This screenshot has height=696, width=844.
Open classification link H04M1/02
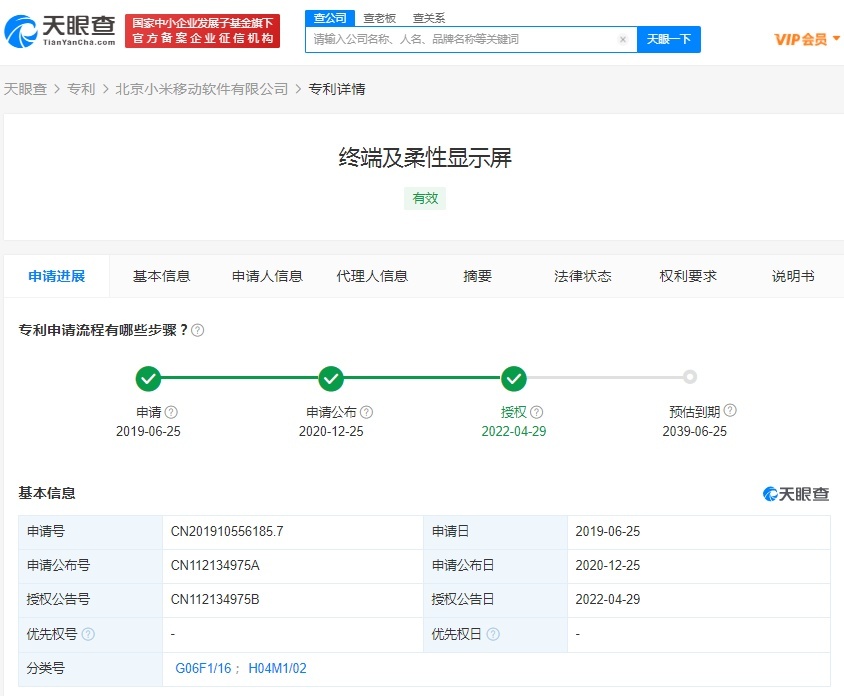pyautogui.click(x=277, y=668)
